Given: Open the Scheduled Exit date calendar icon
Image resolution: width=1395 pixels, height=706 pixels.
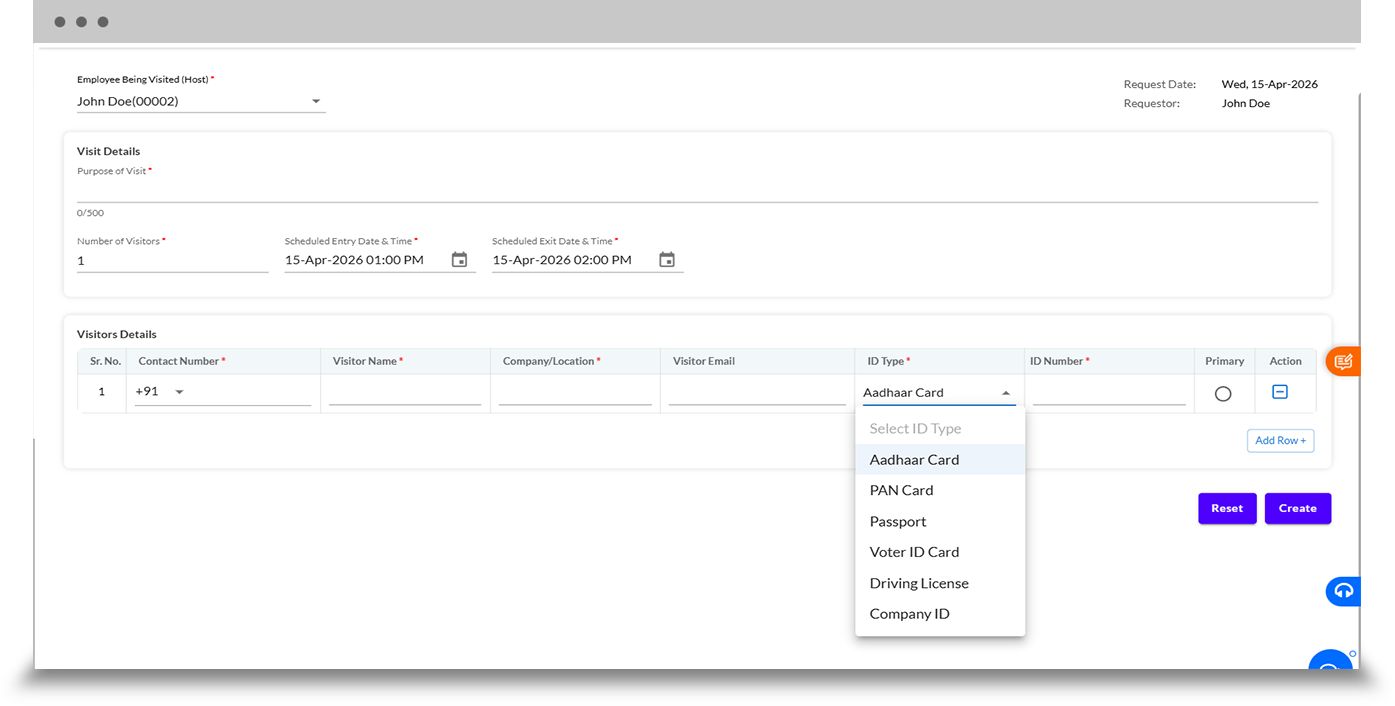Looking at the screenshot, I should [x=667, y=260].
